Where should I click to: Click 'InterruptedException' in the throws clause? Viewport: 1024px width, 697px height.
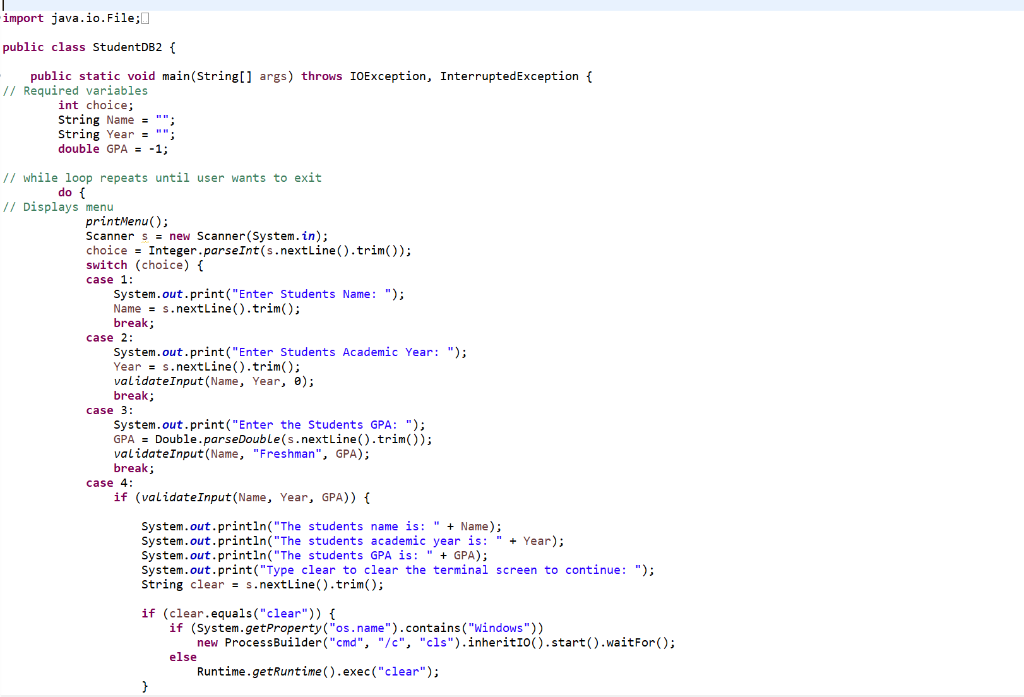point(509,76)
